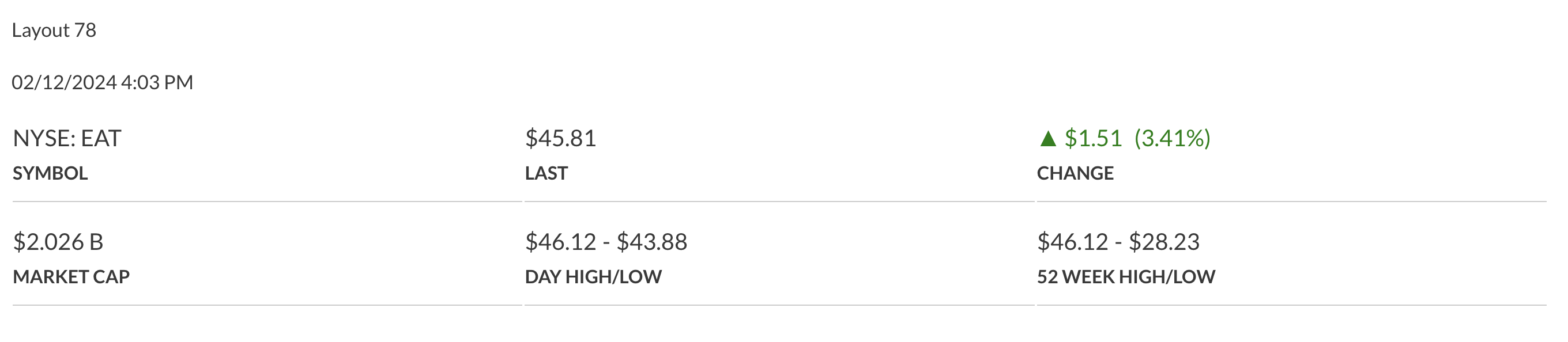
Task: Click the $2.026 B market cap value
Action: (x=58, y=242)
